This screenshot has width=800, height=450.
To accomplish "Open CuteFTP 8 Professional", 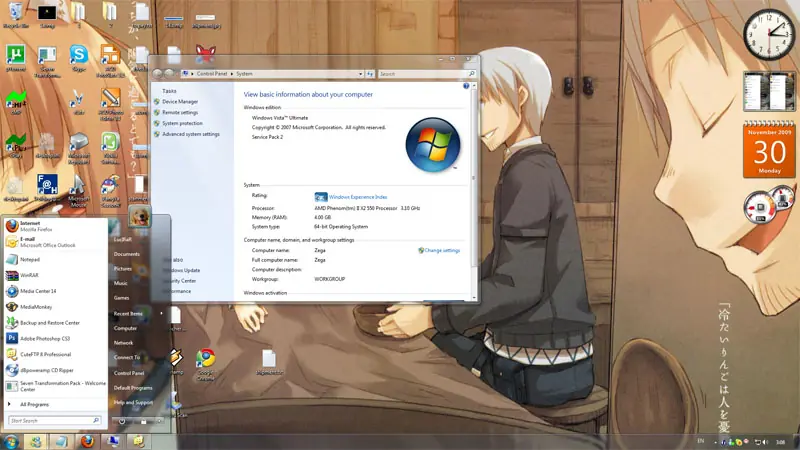I will pyautogui.click(x=54, y=355).
